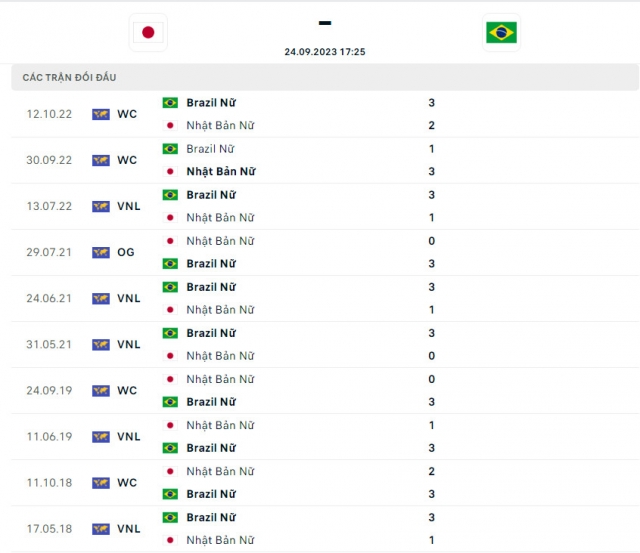Click the world icon beside OG 29.07.21
This screenshot has width=640, height=553.
[101, 253]
